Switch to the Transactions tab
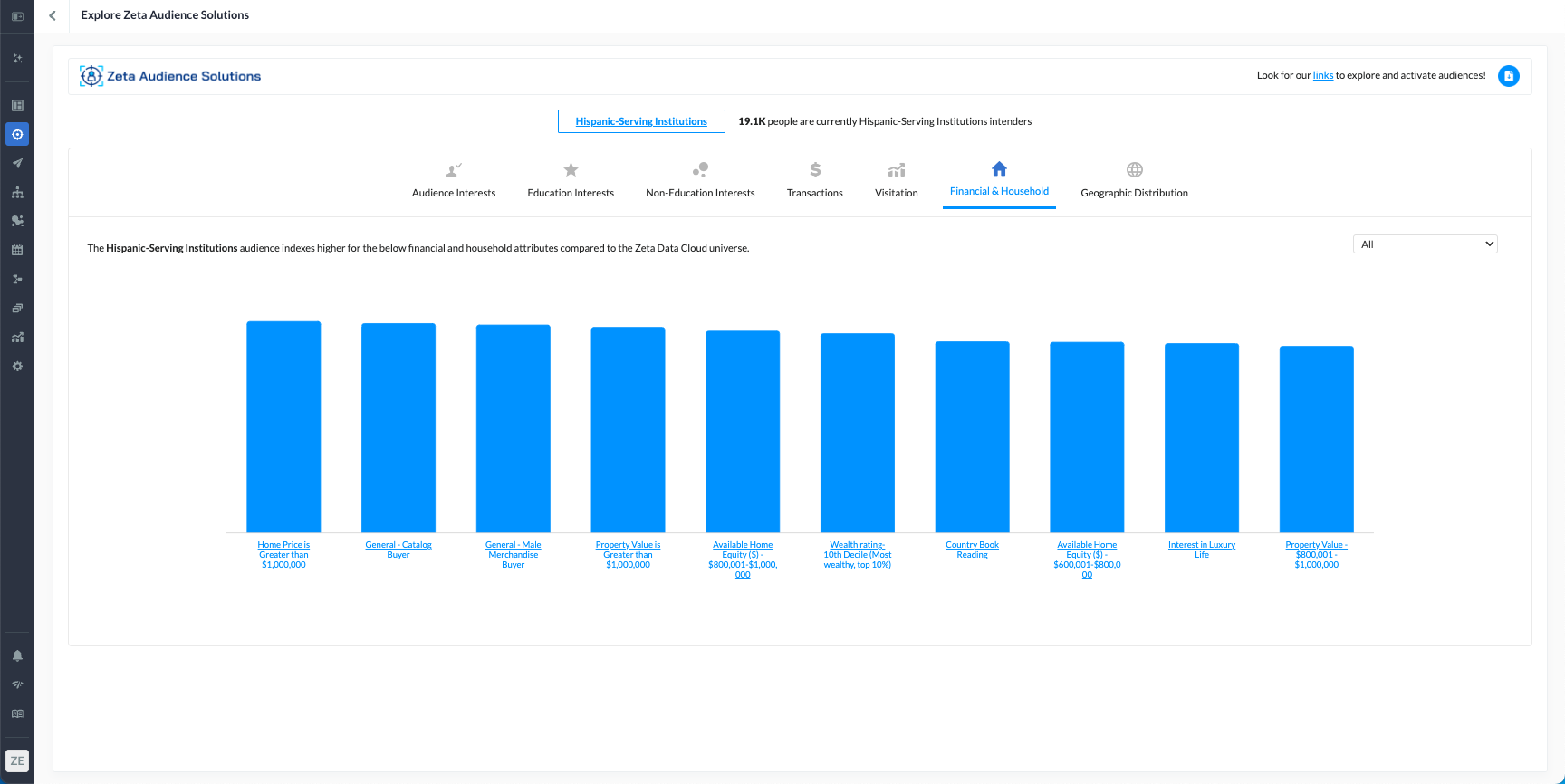 point(814,181)
